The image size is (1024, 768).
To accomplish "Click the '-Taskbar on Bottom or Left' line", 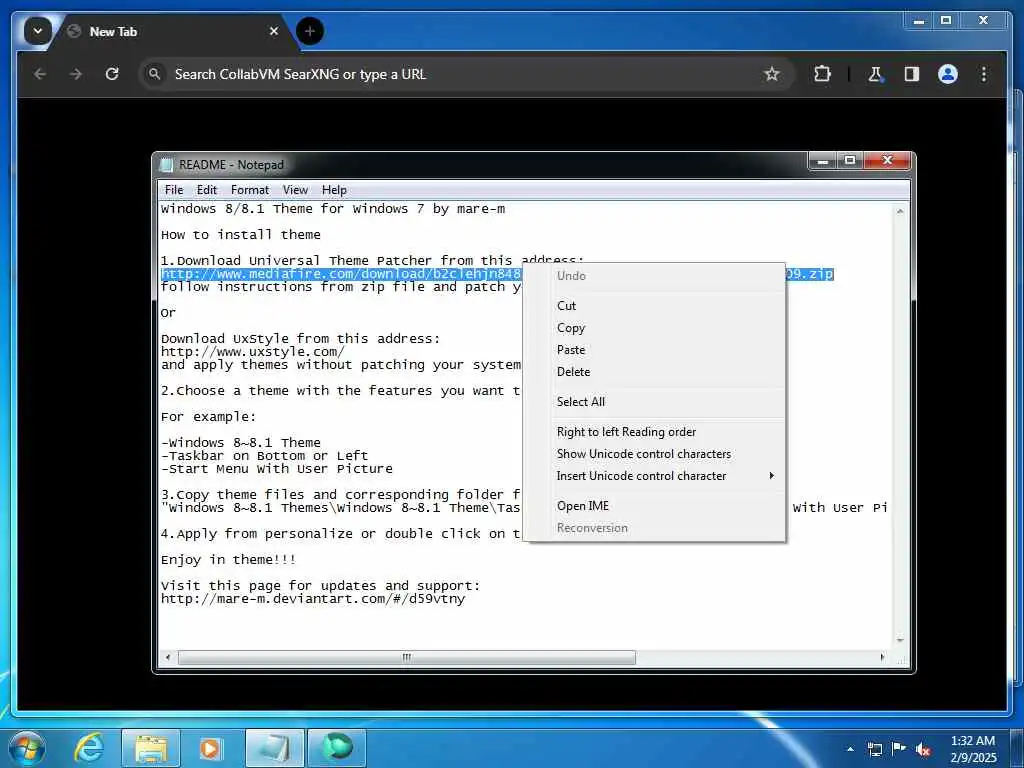I will (x=264, y=456).
